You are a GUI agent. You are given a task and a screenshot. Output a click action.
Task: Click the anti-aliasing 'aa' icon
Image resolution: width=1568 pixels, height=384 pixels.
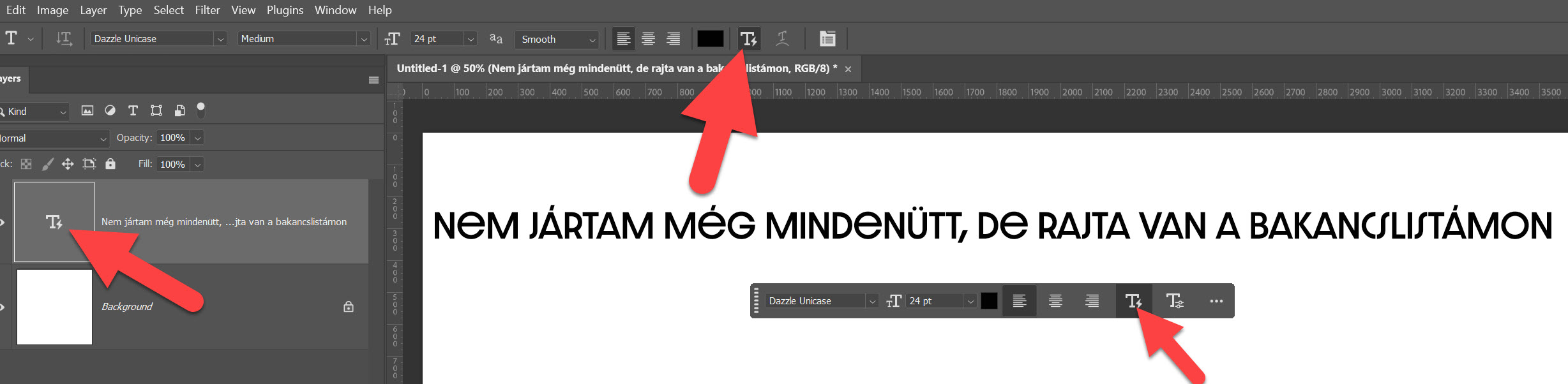[496, 39]
